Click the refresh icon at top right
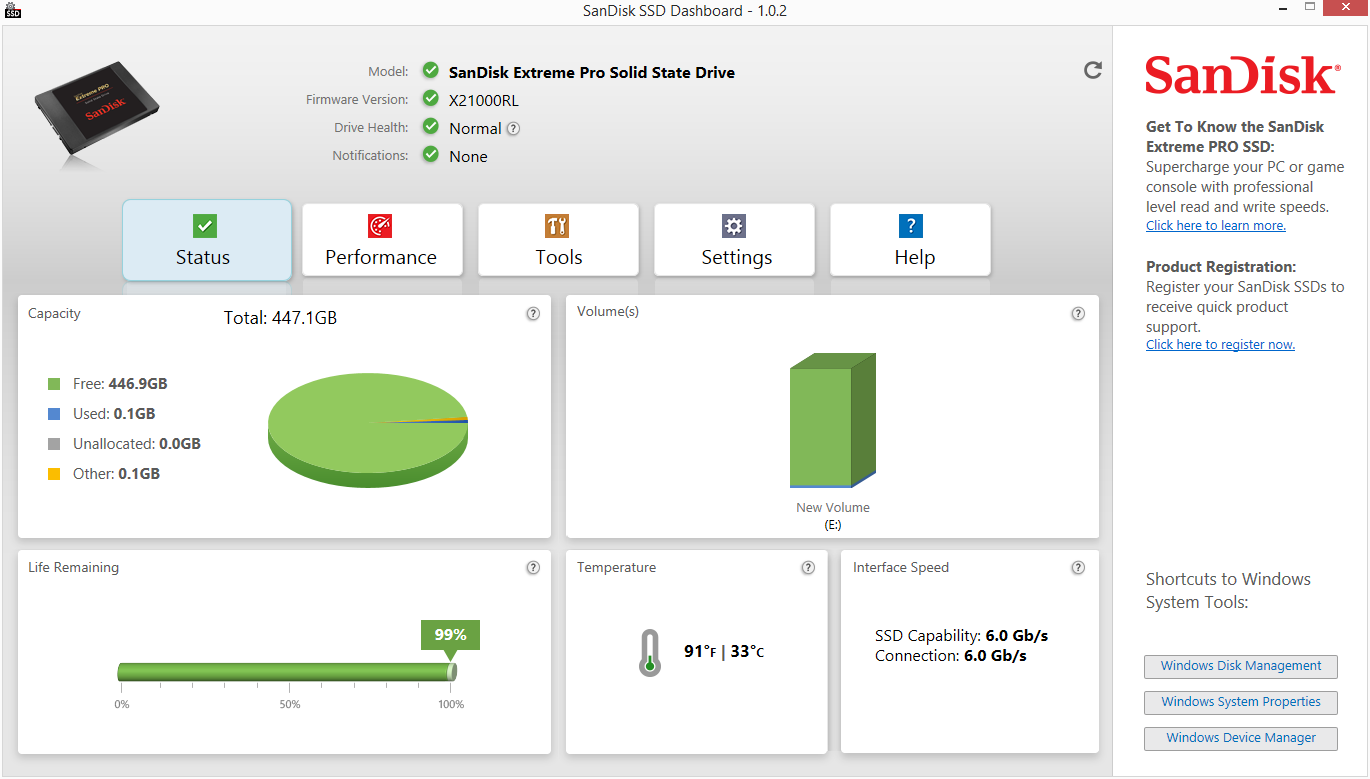1370x779 pixels. tap(1093, 70)
